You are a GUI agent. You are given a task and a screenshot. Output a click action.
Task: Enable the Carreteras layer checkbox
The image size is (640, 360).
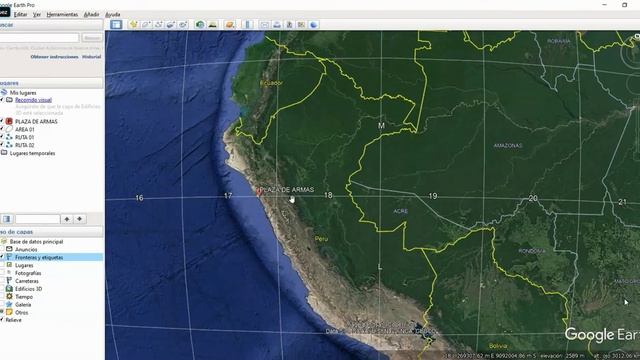[x=2, y=281]
